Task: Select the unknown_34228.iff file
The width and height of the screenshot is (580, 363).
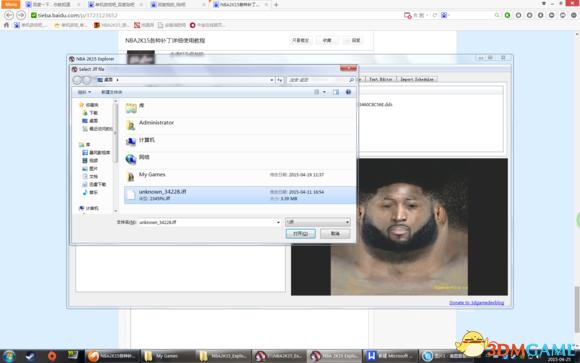Action: click(240, 195)
